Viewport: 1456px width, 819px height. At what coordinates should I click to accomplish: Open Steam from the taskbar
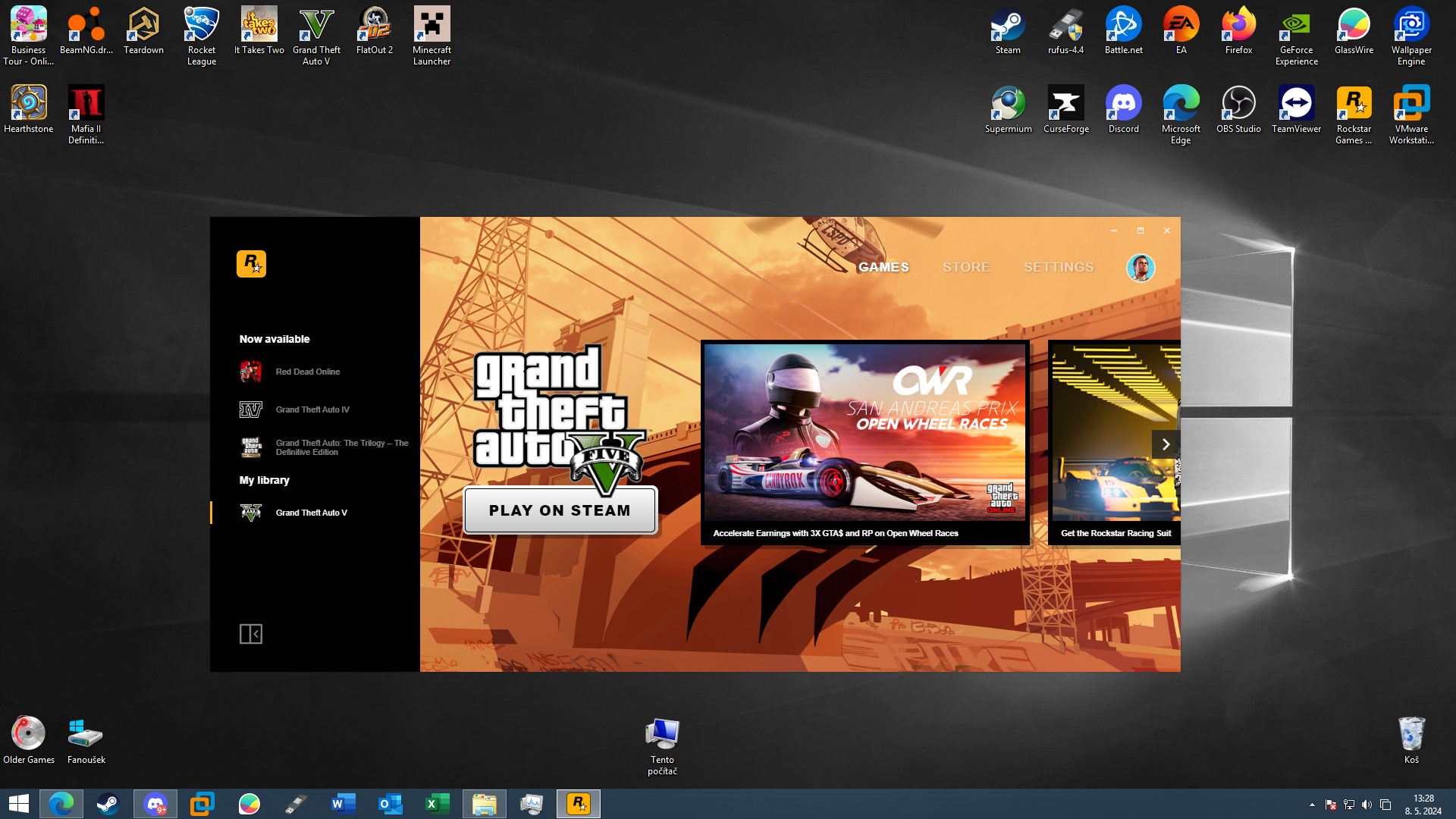click(108, 804)
